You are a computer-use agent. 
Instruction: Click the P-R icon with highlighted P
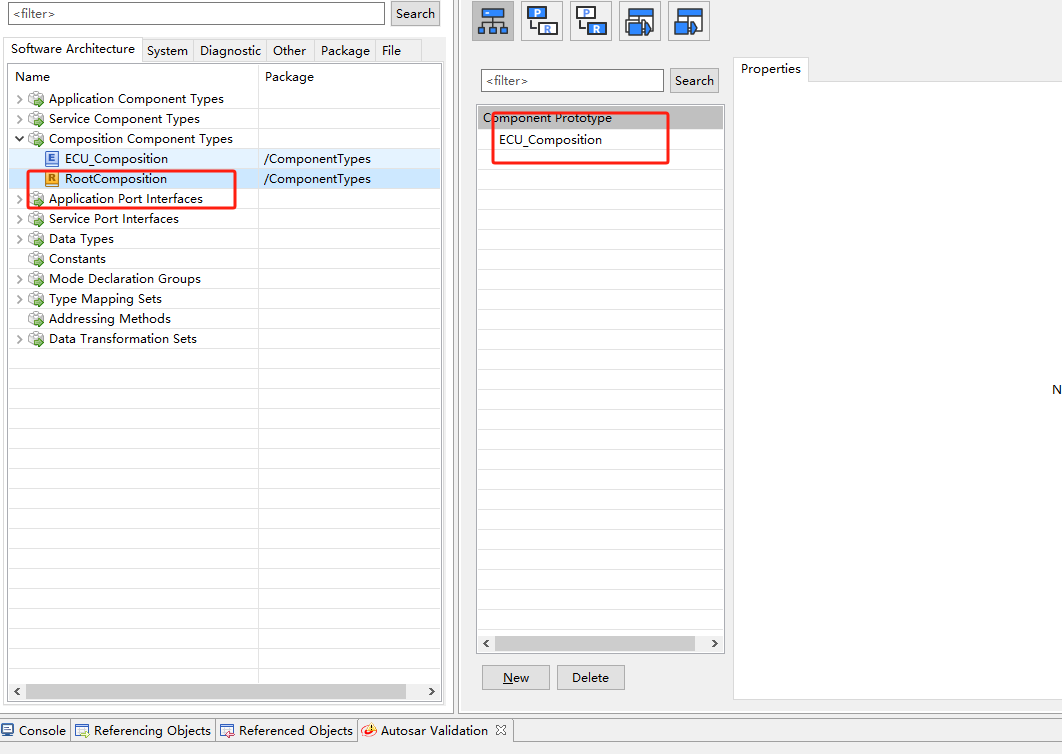pyautogui.click(x=542, y=21)
